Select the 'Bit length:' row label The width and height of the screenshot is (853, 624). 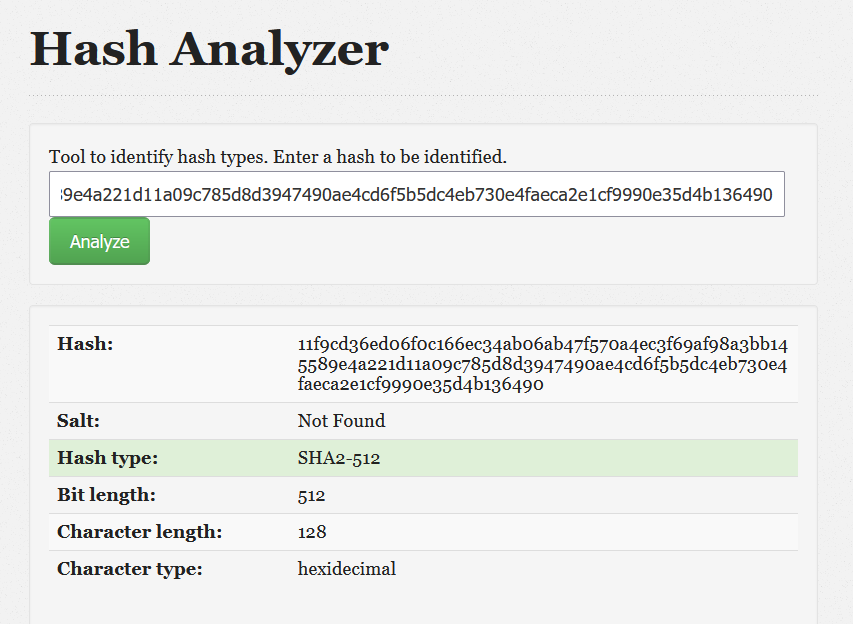pos(106,495)
